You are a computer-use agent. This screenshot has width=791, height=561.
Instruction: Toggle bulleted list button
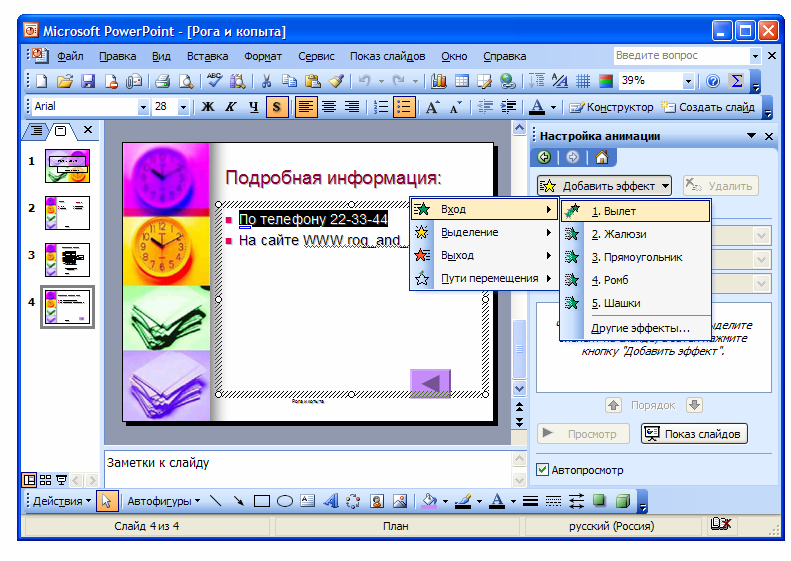coord(404,107)
